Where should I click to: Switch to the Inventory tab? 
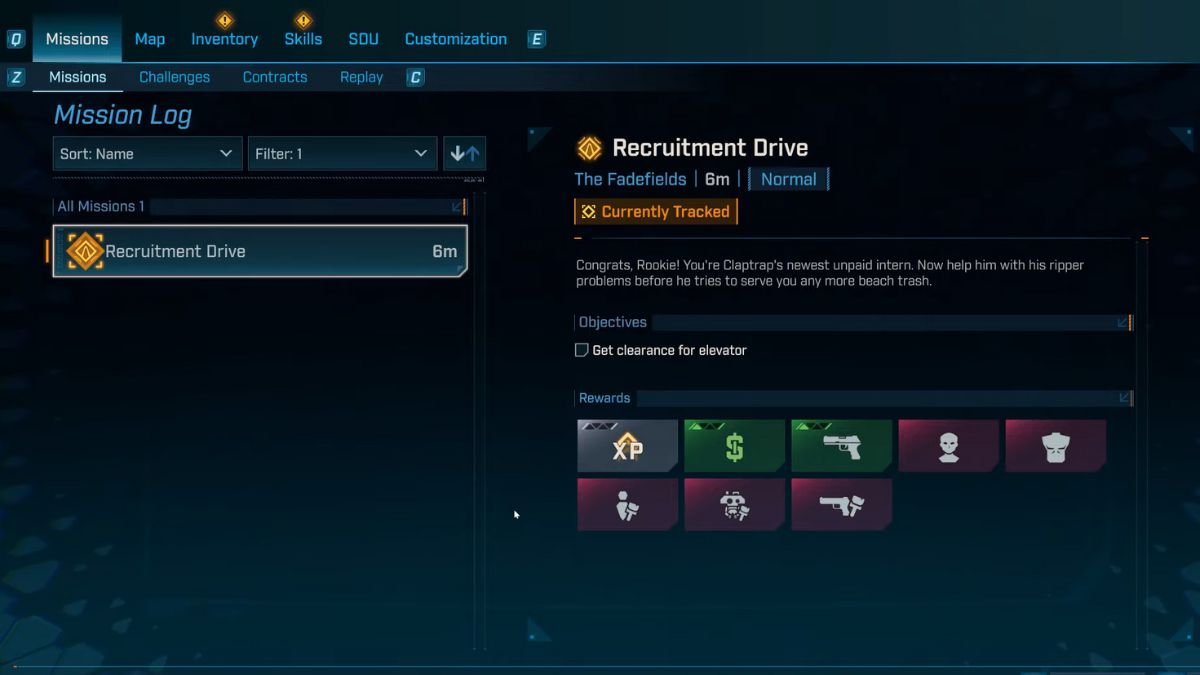tap(225, 39)
